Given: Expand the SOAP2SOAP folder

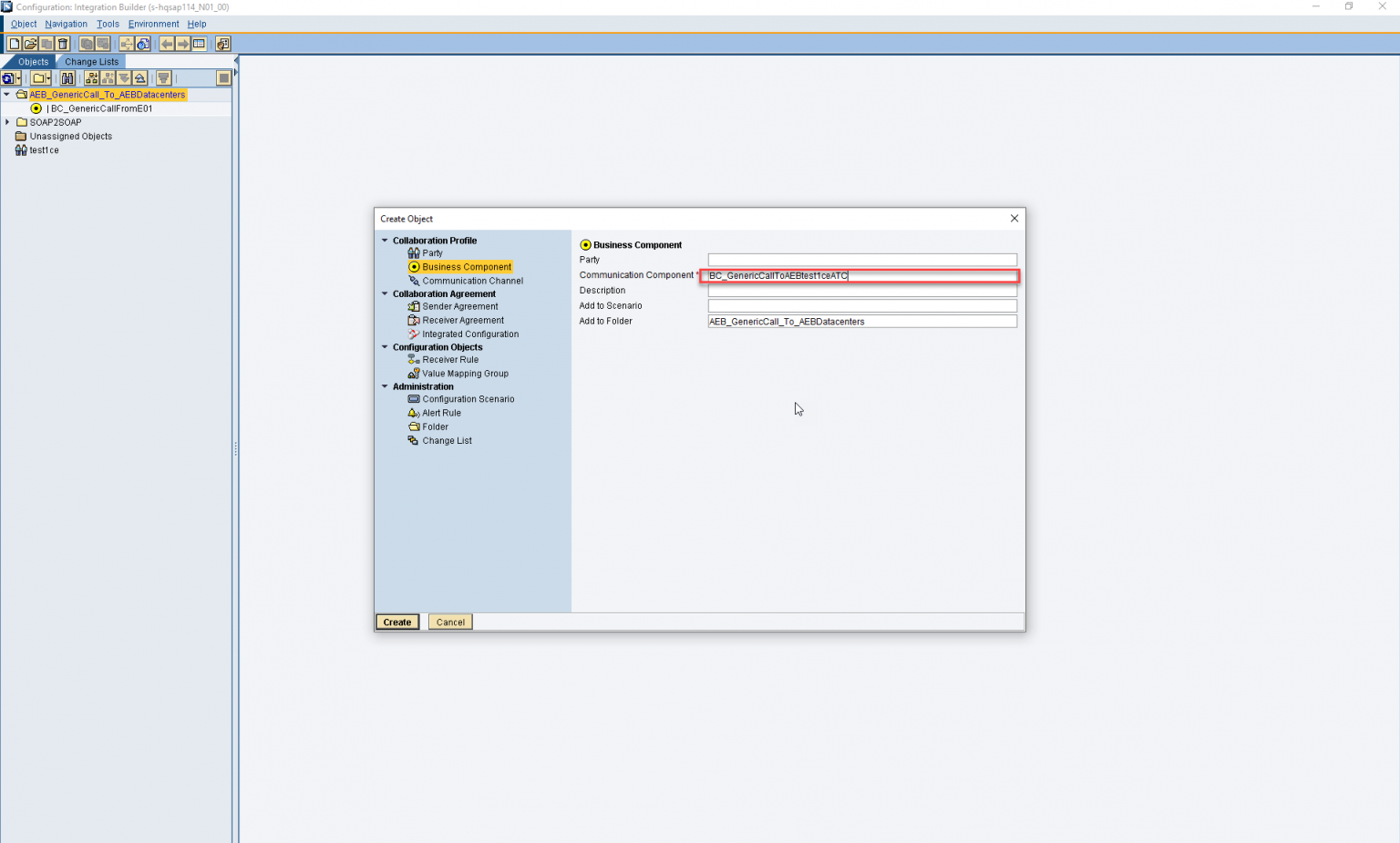Looking at the screenshot, I should [7, 121].
